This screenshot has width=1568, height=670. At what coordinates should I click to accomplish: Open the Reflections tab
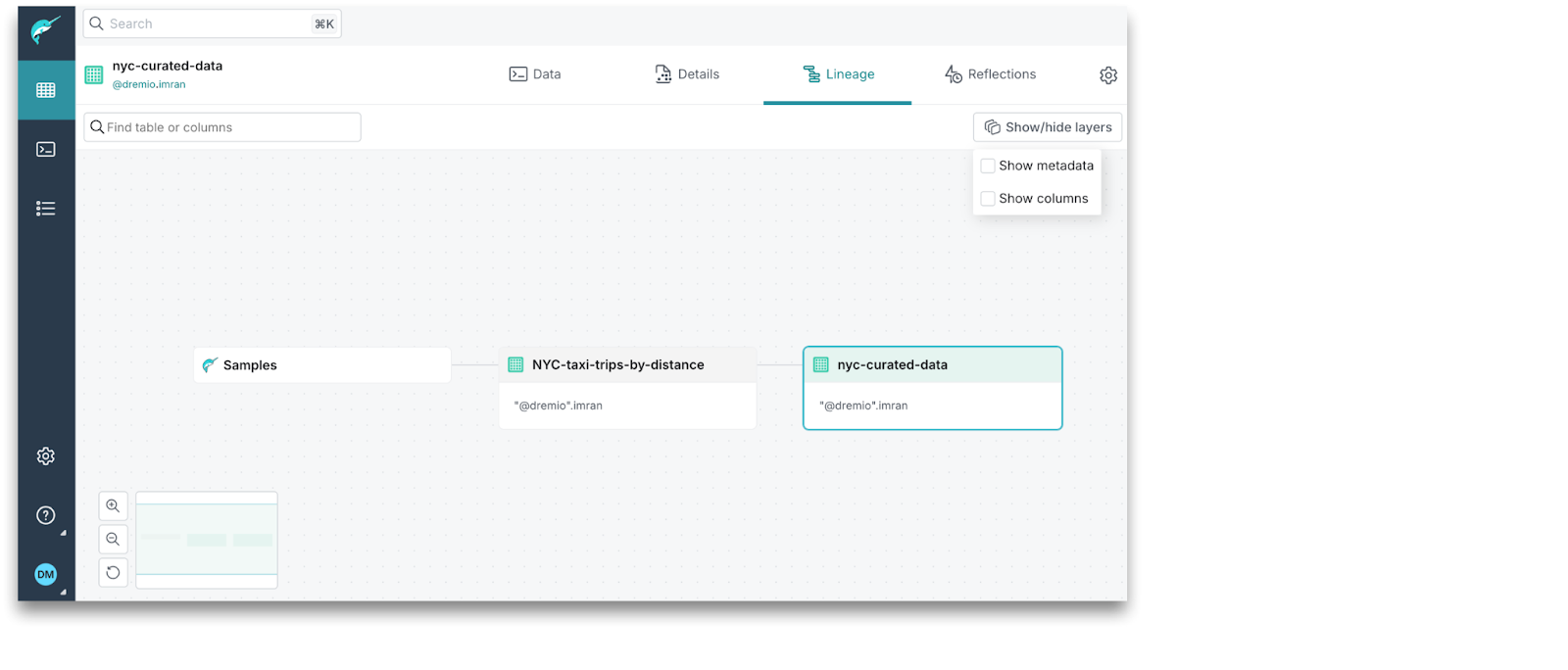(x=990, y=74)
